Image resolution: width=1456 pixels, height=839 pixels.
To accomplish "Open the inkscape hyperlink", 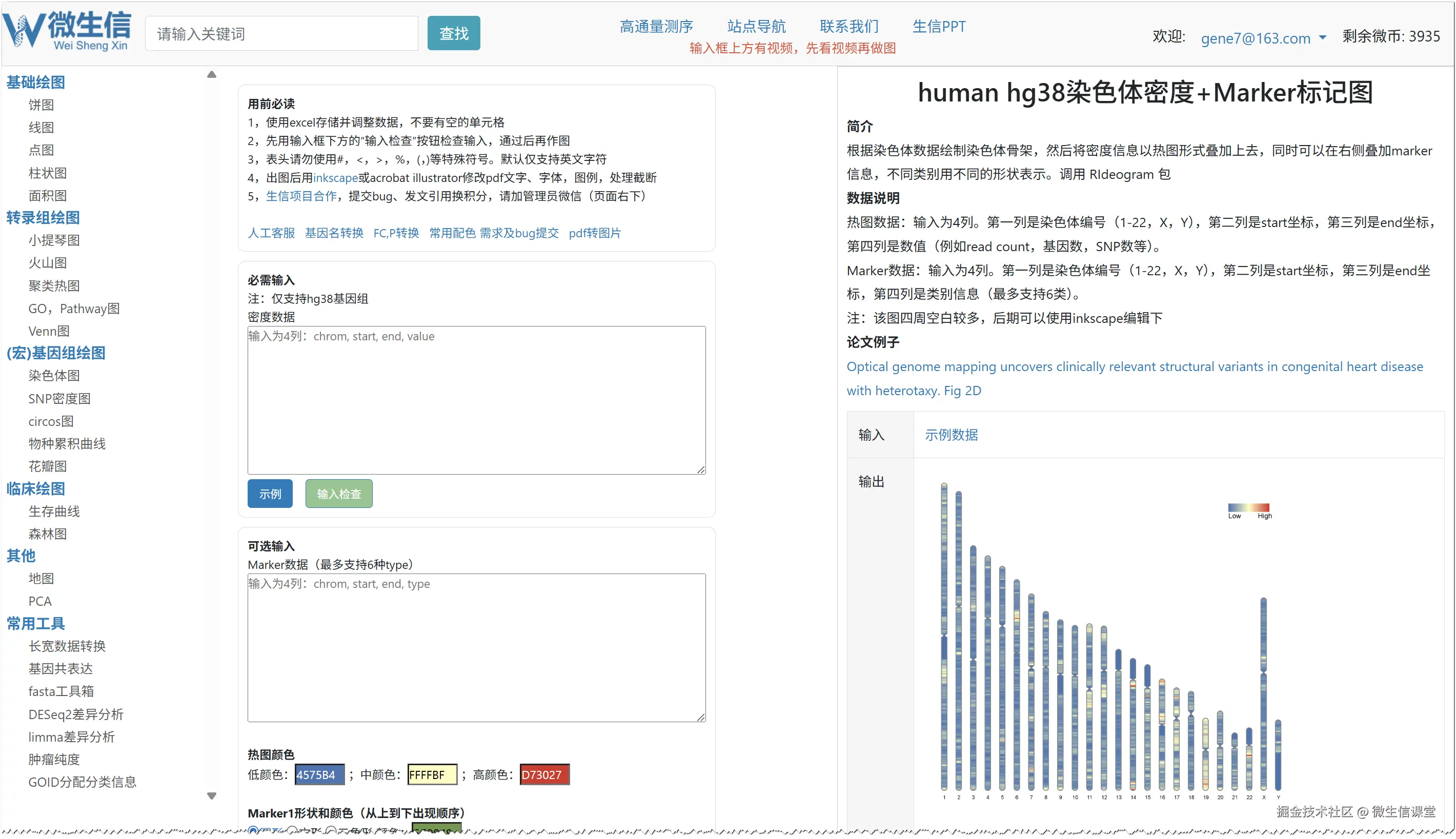I will pos(335,177).
